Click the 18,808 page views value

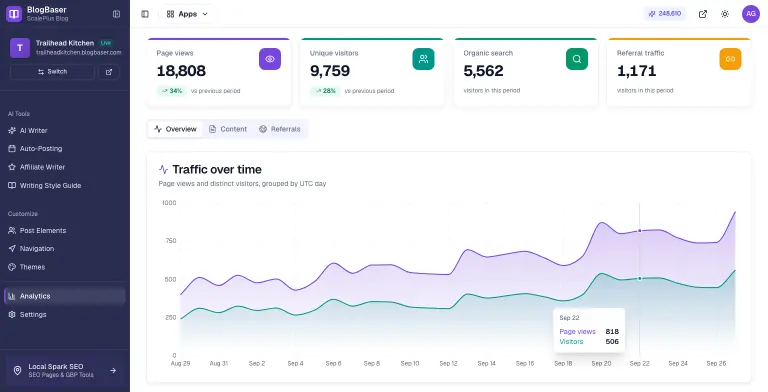point(181,71)
